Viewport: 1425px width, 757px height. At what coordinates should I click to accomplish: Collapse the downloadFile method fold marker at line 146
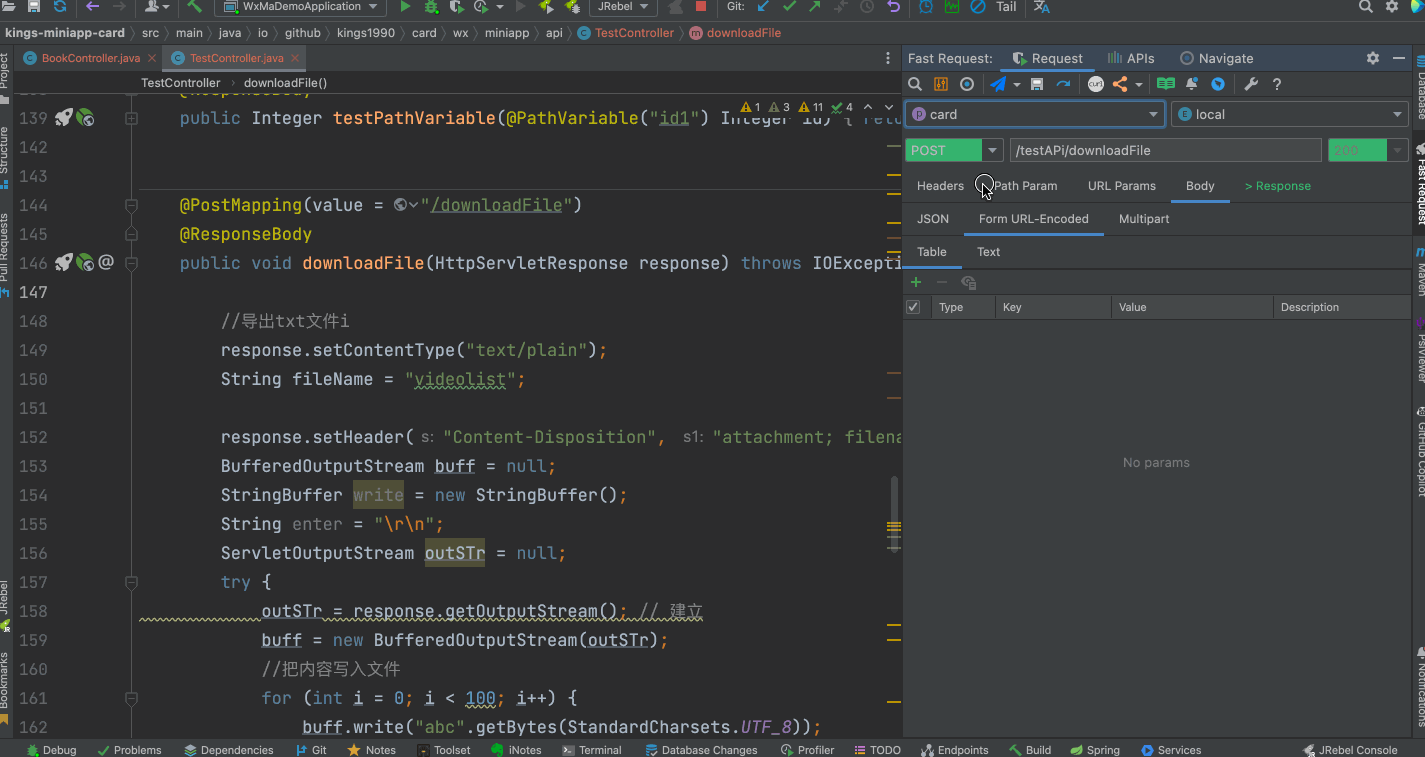(x=131, y=263)
